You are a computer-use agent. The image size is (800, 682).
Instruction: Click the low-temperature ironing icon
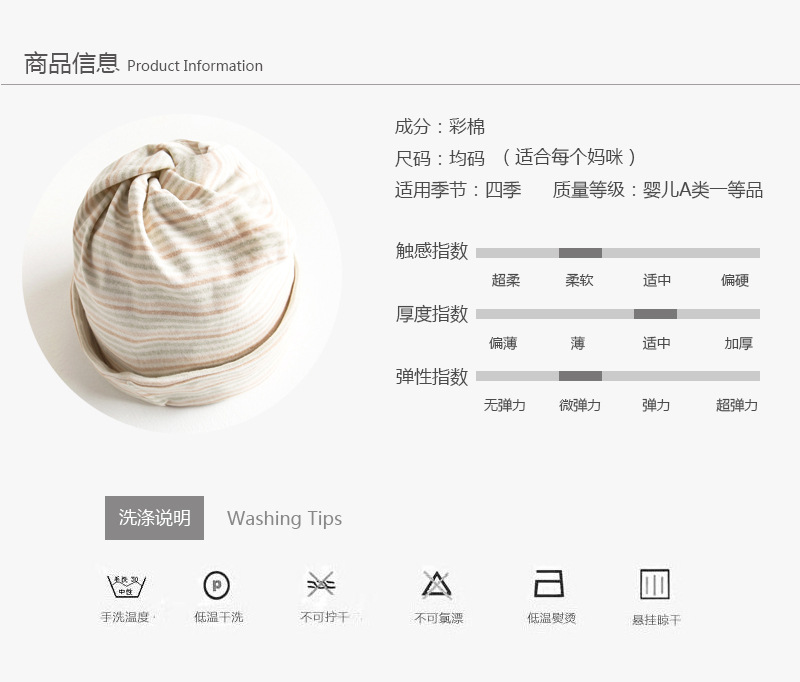549,584
